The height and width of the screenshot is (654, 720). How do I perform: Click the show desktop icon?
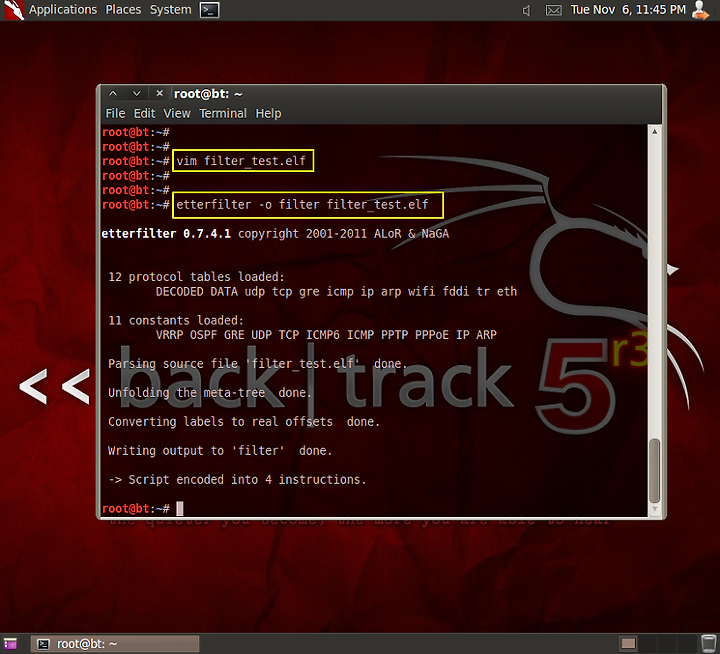pyautogui.click(x=10, y=644)
